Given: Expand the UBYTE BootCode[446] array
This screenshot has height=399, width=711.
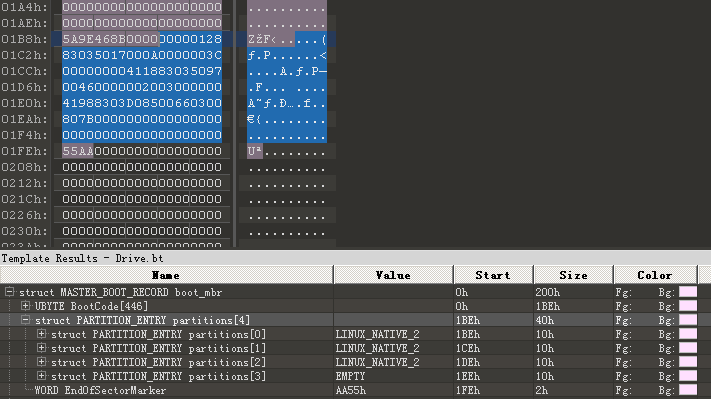Looking at the screenshot, I should pos(25,306).
